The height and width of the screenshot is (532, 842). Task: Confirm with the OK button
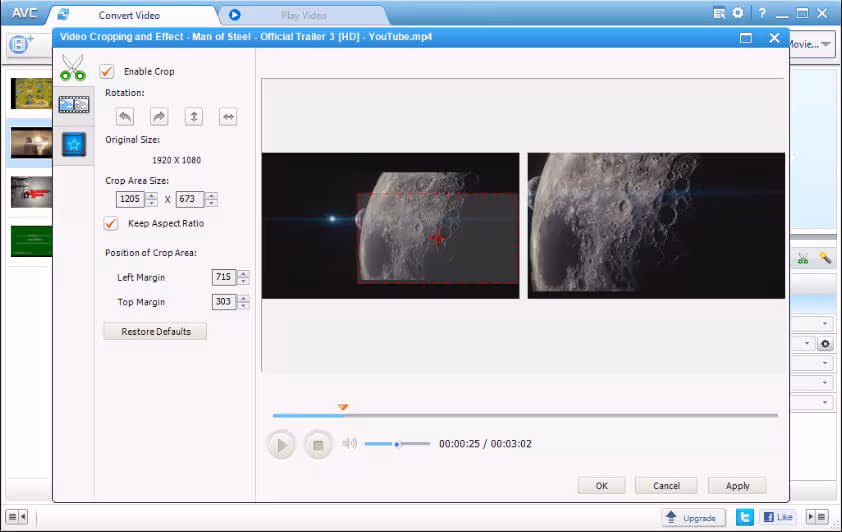coord(601,486)
